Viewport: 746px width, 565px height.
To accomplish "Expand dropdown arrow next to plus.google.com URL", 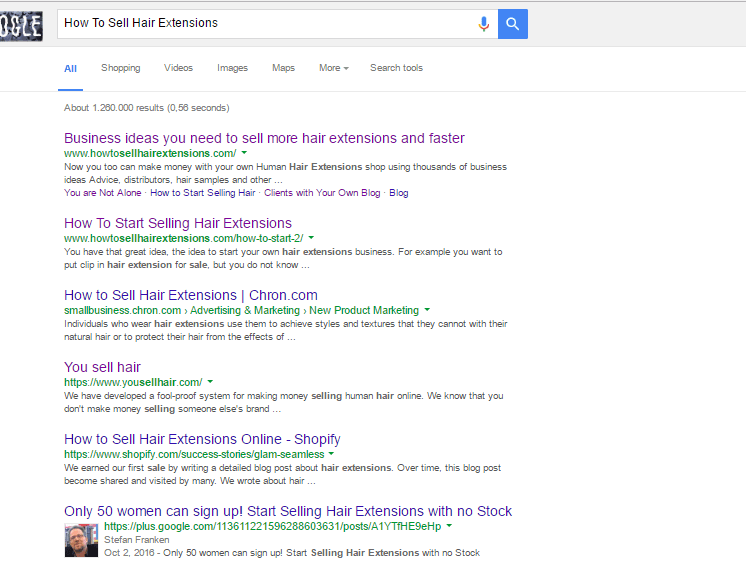I will tap(449, 526).
